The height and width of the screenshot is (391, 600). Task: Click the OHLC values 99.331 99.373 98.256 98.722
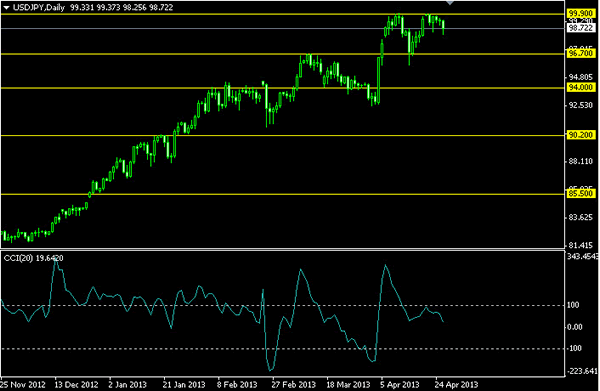122,8
